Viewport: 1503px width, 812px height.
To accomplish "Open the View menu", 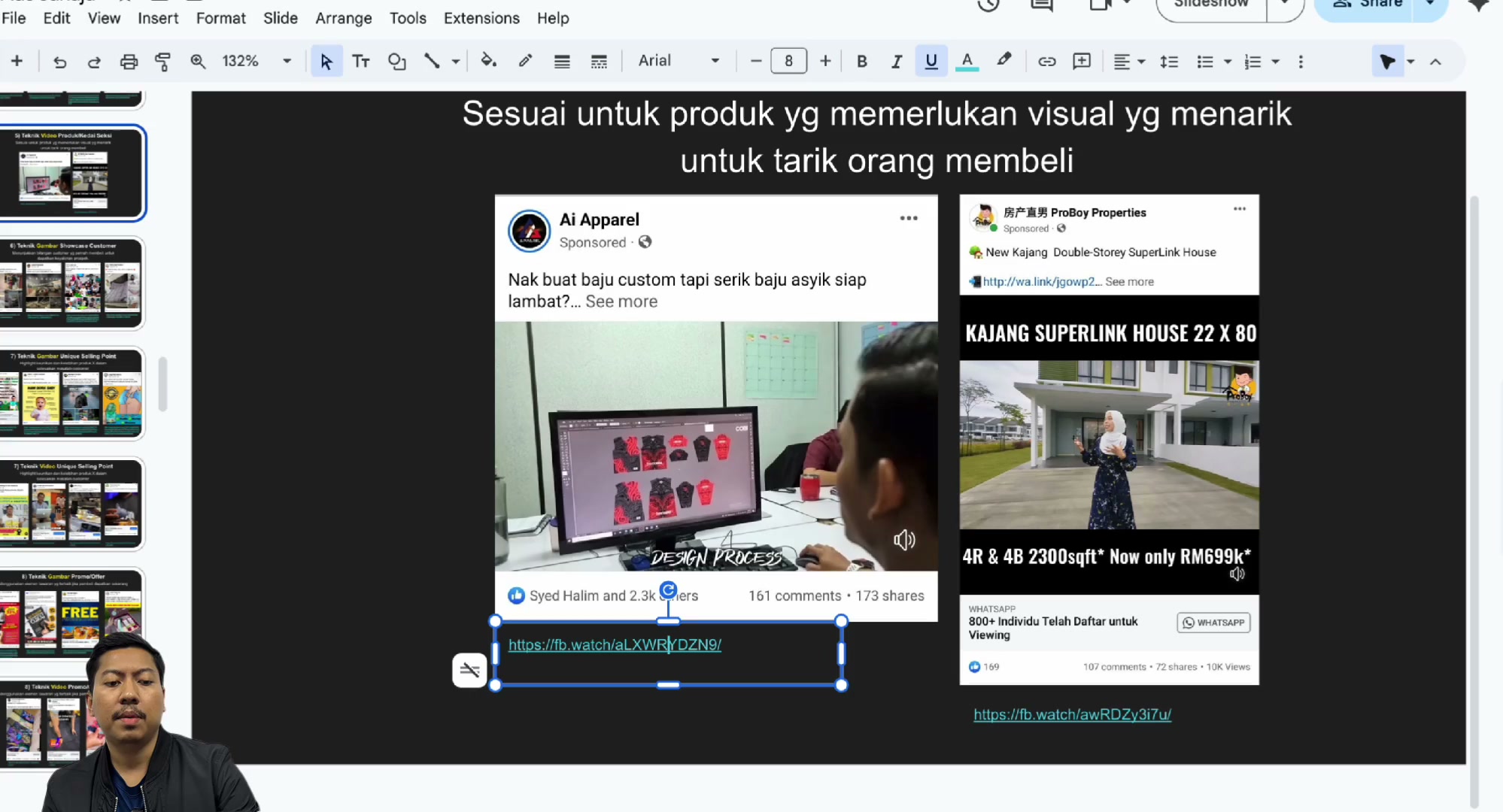I will tap(104, 18).
